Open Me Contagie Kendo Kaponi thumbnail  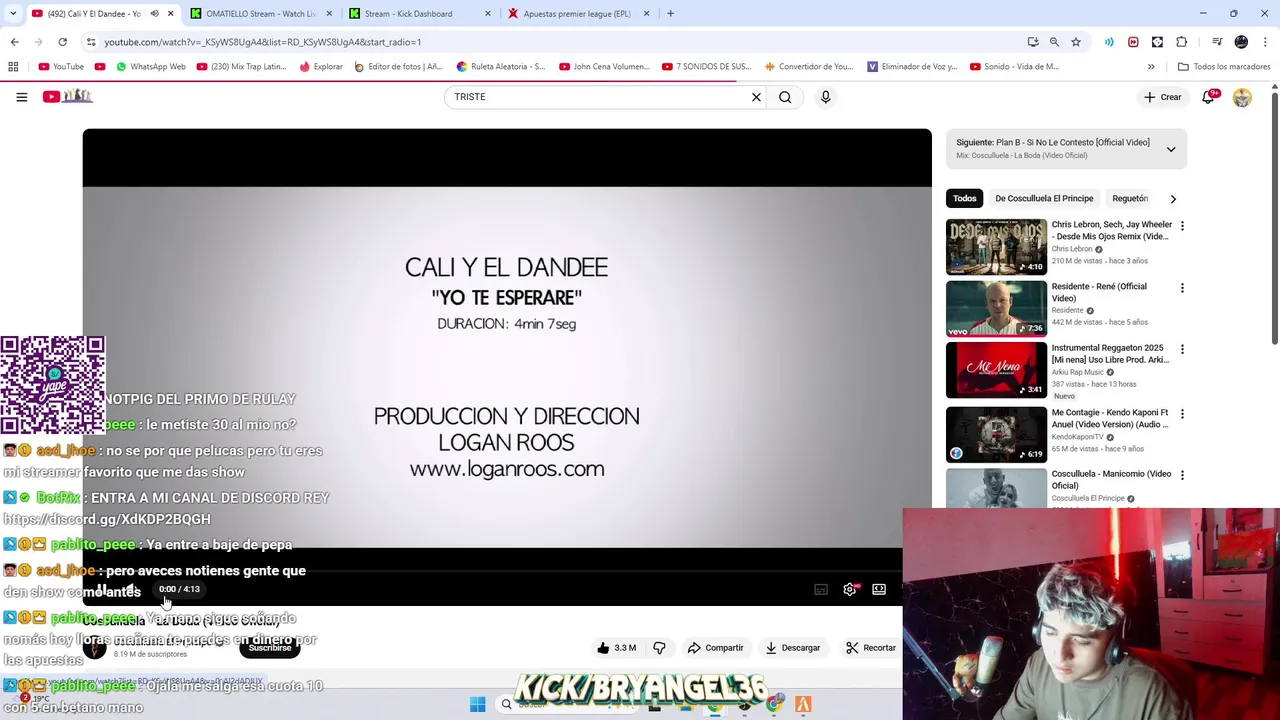click(x=996, y=433)
